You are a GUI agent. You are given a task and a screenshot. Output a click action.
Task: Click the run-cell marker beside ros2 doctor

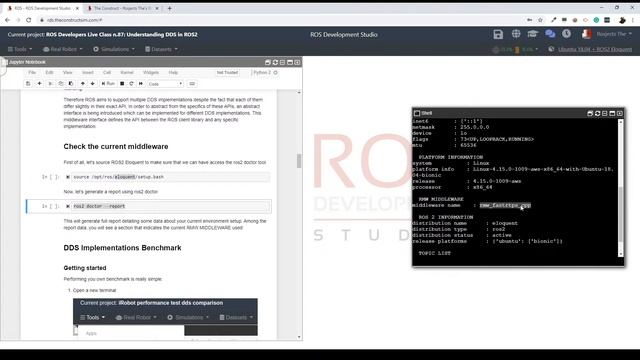68,207
